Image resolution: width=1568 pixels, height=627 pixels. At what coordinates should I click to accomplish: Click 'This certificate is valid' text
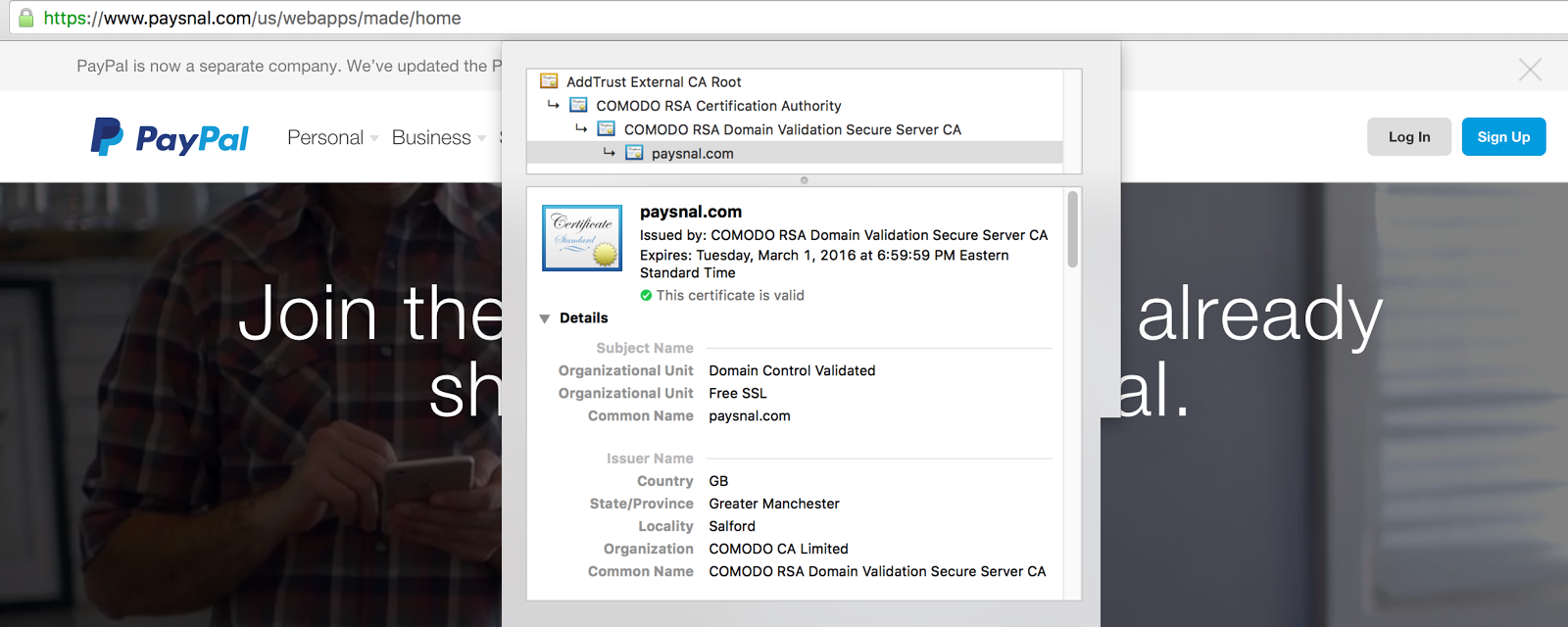coord(730,295)
